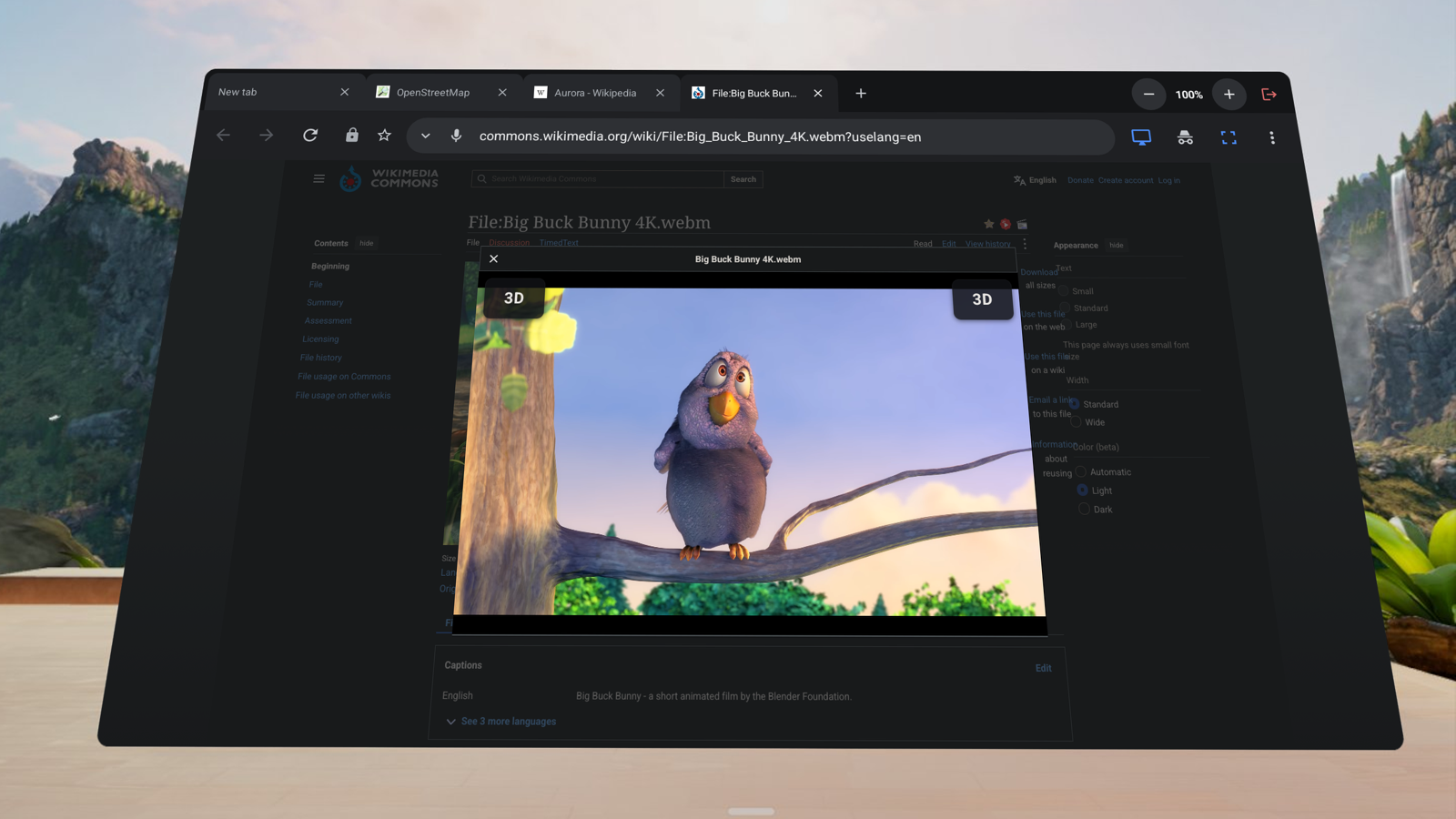Reload the page with the refresh icon
This screenshot has width=1456, height=819.
(x=310, y=136)
